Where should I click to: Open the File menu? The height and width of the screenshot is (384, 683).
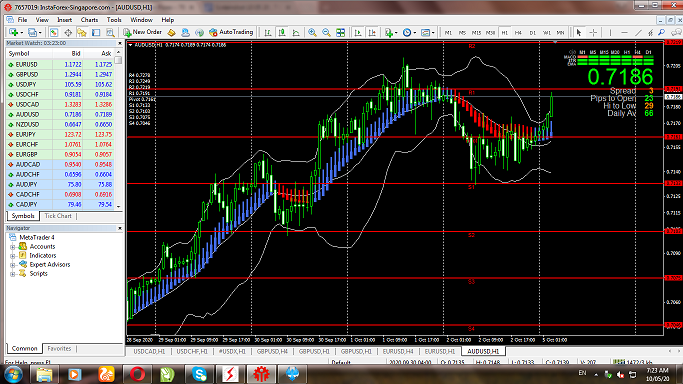click(x=22, y=20)
